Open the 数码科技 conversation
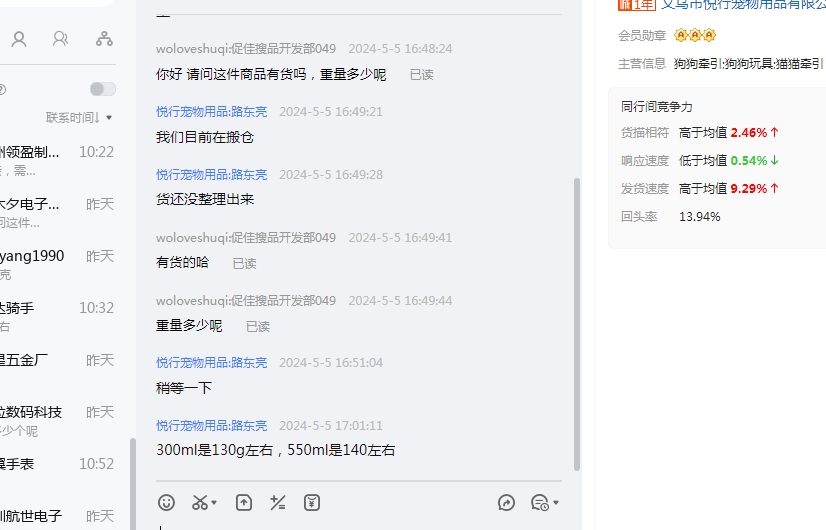This screenshot has width=826, height=530. [57, 420]
